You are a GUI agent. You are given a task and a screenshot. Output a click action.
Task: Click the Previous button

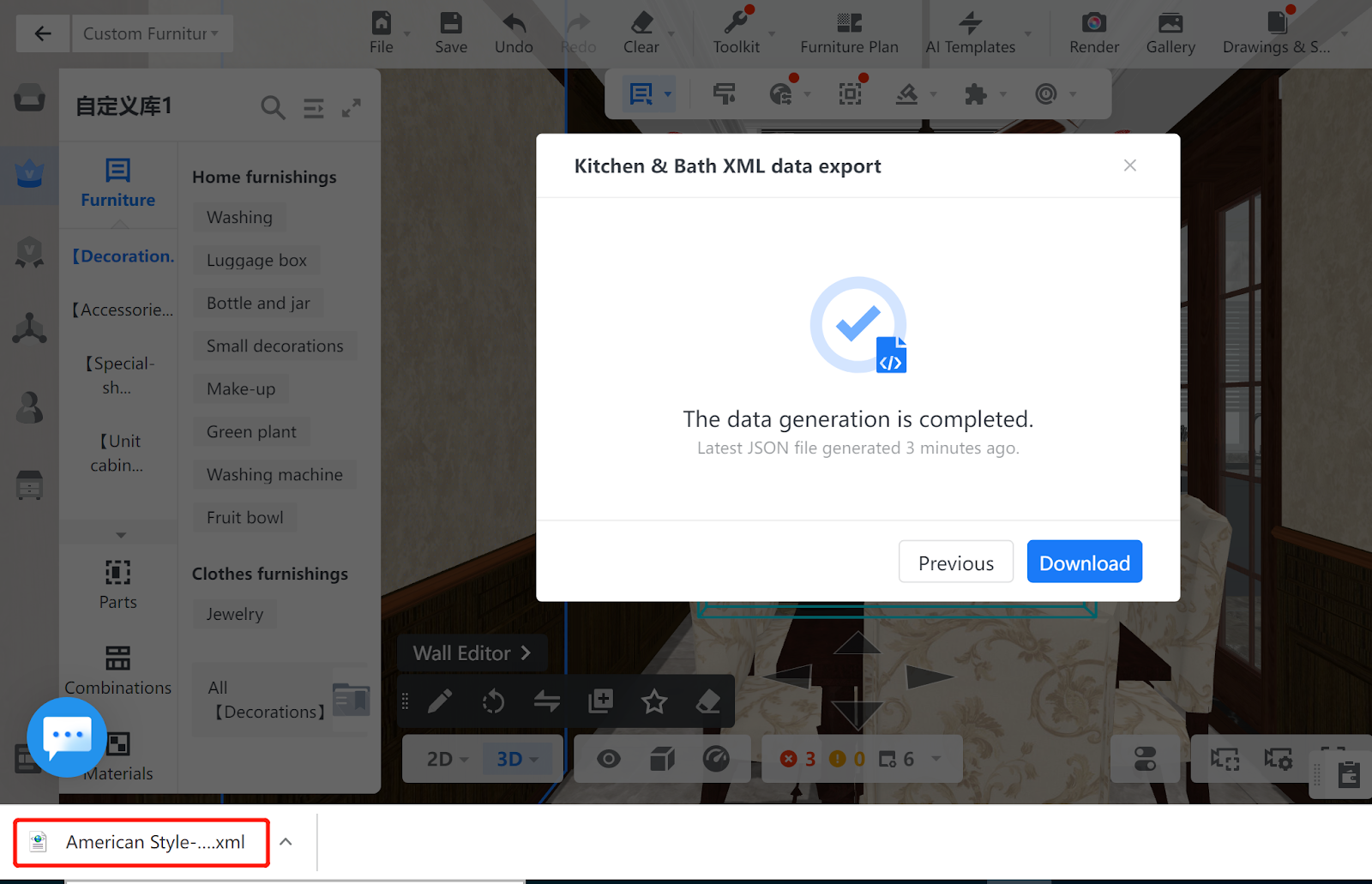point(955,562)
